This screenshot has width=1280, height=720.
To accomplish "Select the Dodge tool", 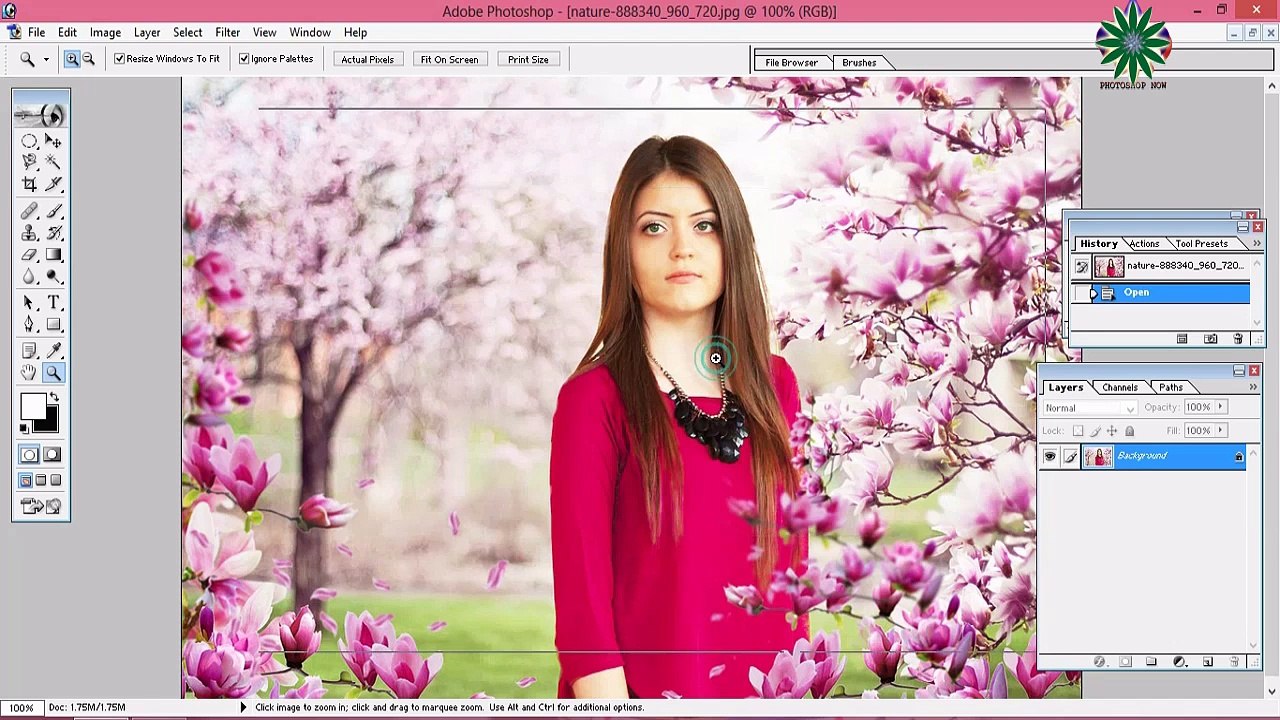I will point(53,277).
